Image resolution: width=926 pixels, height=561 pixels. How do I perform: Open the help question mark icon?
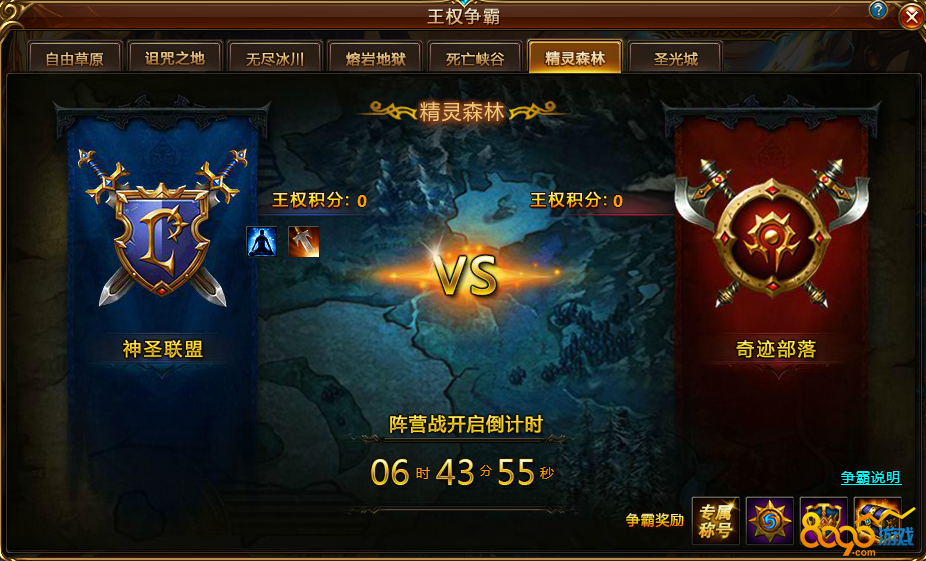pyautogui.click(x=878, y=10)
